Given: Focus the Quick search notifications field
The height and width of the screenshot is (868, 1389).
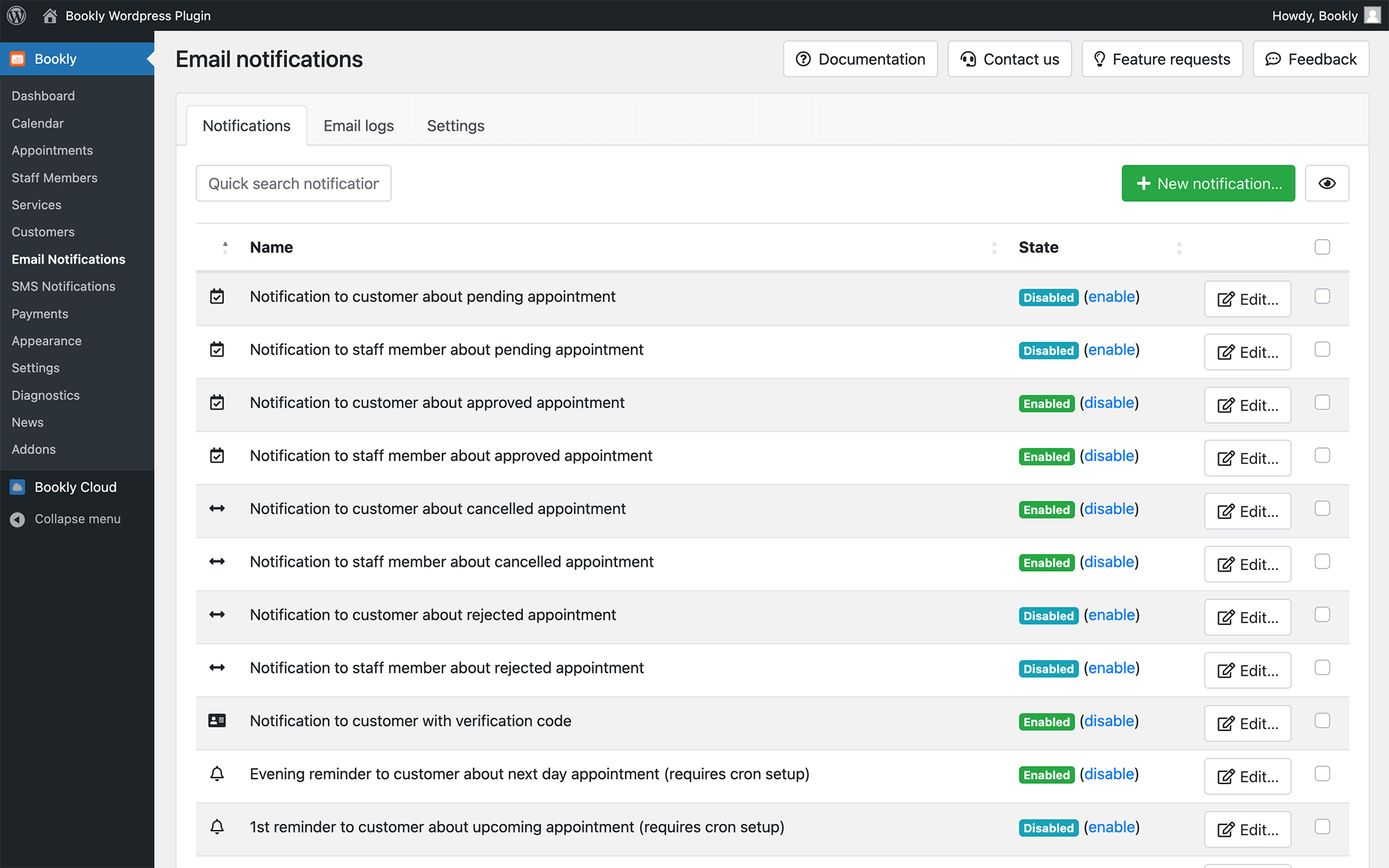Looking at the screenshot, I should [293, 183].
